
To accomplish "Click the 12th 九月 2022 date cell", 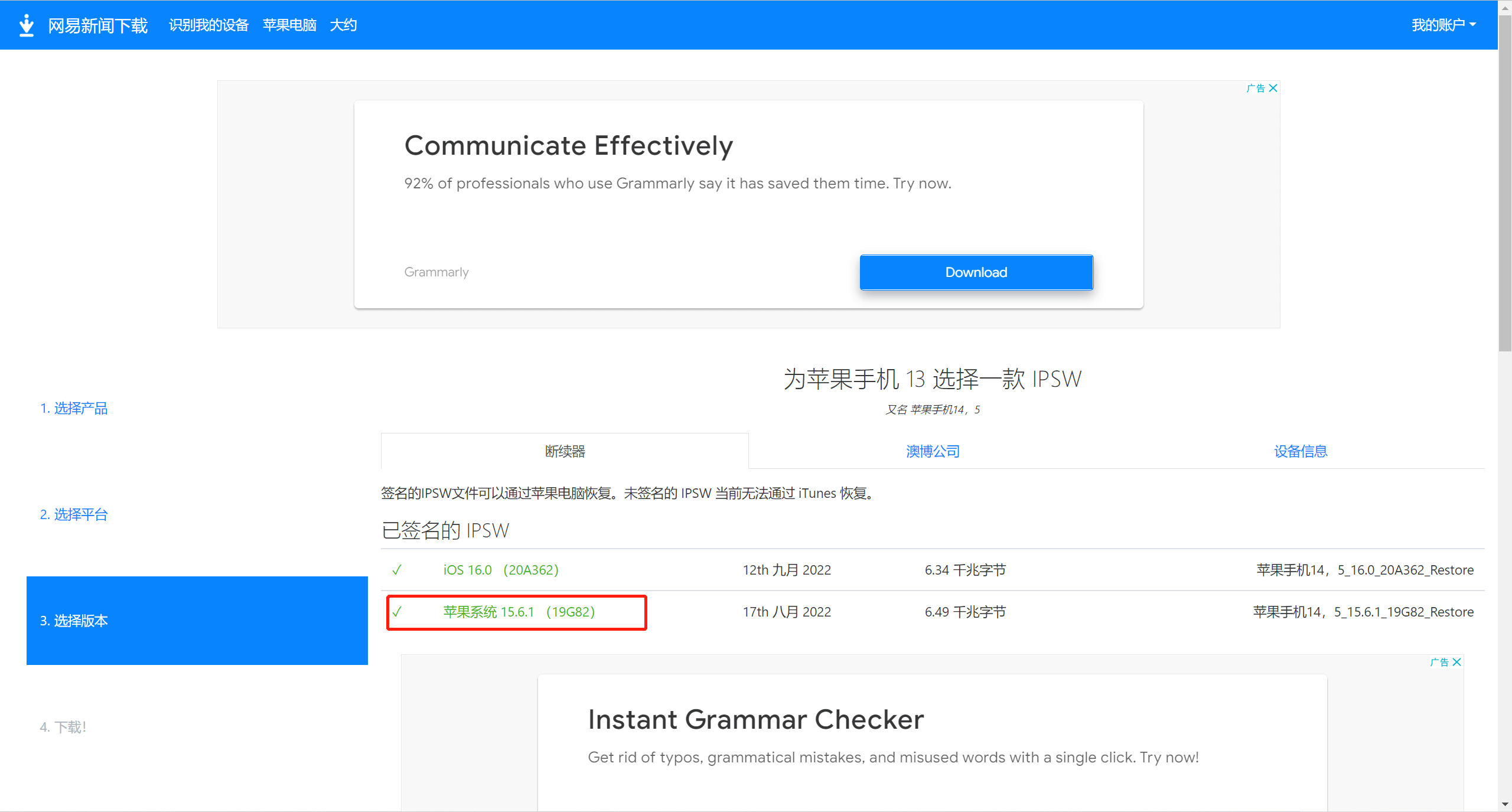I will click(787, 570).
